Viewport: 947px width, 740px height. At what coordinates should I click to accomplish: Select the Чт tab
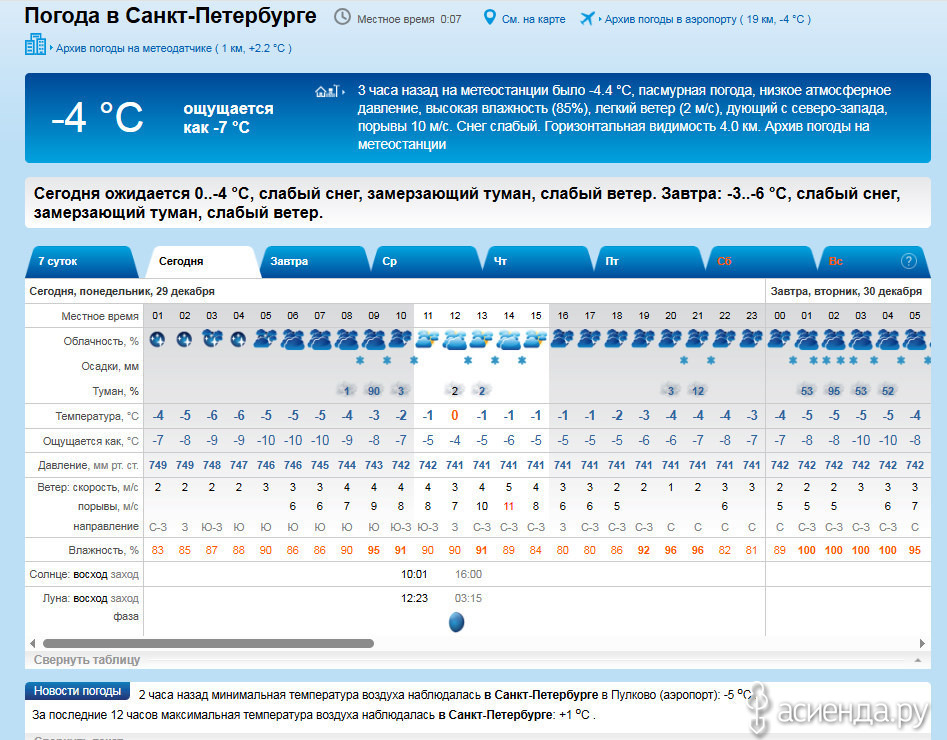[x=501, y=261]
